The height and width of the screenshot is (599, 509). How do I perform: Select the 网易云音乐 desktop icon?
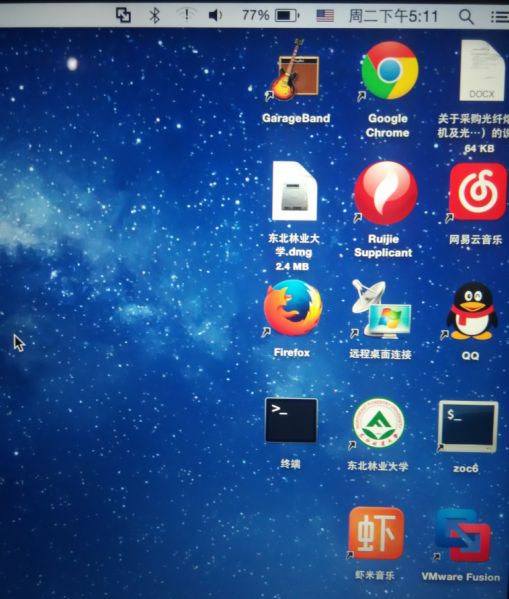(x=478, y=191)
